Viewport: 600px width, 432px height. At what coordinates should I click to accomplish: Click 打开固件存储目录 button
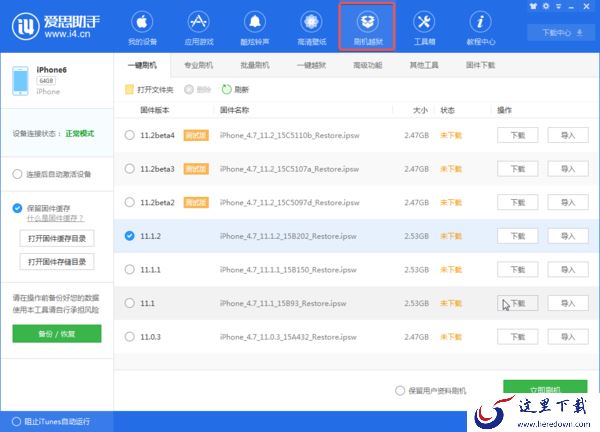pyautogui.click(x=57, y=262)
